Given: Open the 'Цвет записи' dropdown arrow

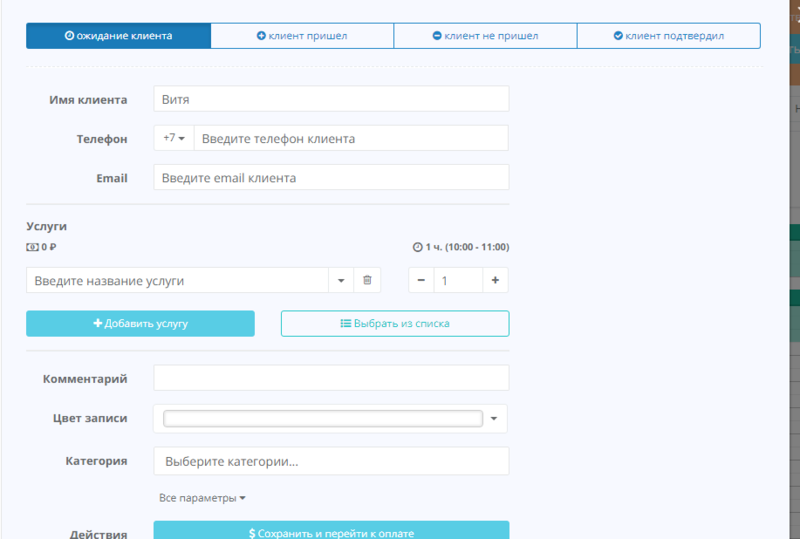Looking at the screenshot, I should [x=494, y=419].
